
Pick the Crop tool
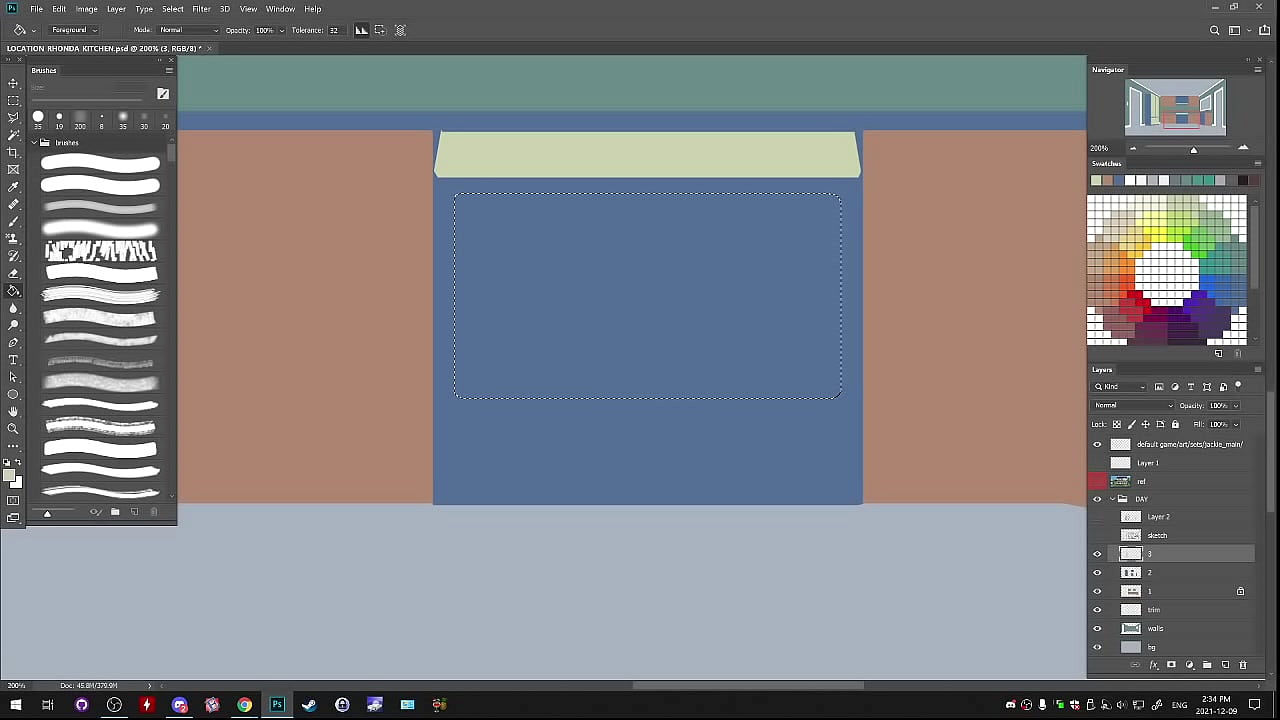pyautogui.click(x=13, y=152)
